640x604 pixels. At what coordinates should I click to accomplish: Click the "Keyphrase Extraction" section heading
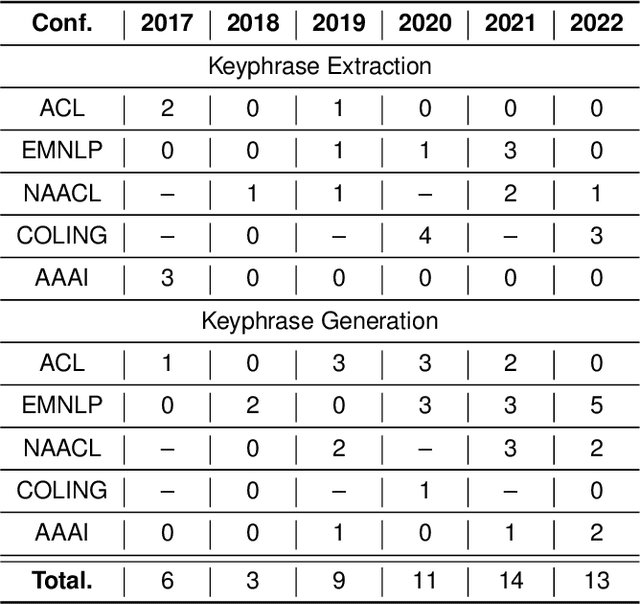320,66
